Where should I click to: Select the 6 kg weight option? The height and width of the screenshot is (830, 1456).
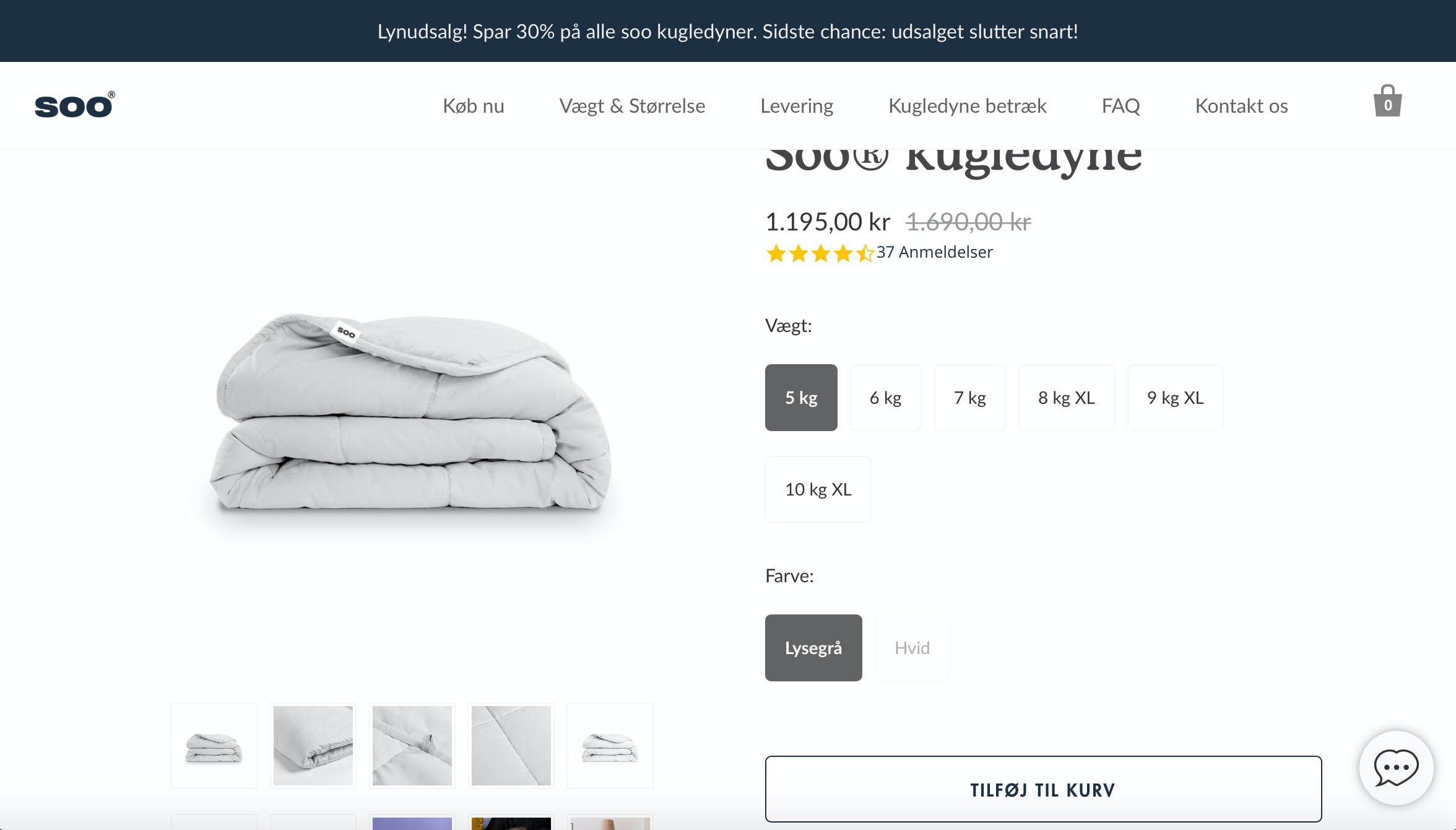pos(885,398)
